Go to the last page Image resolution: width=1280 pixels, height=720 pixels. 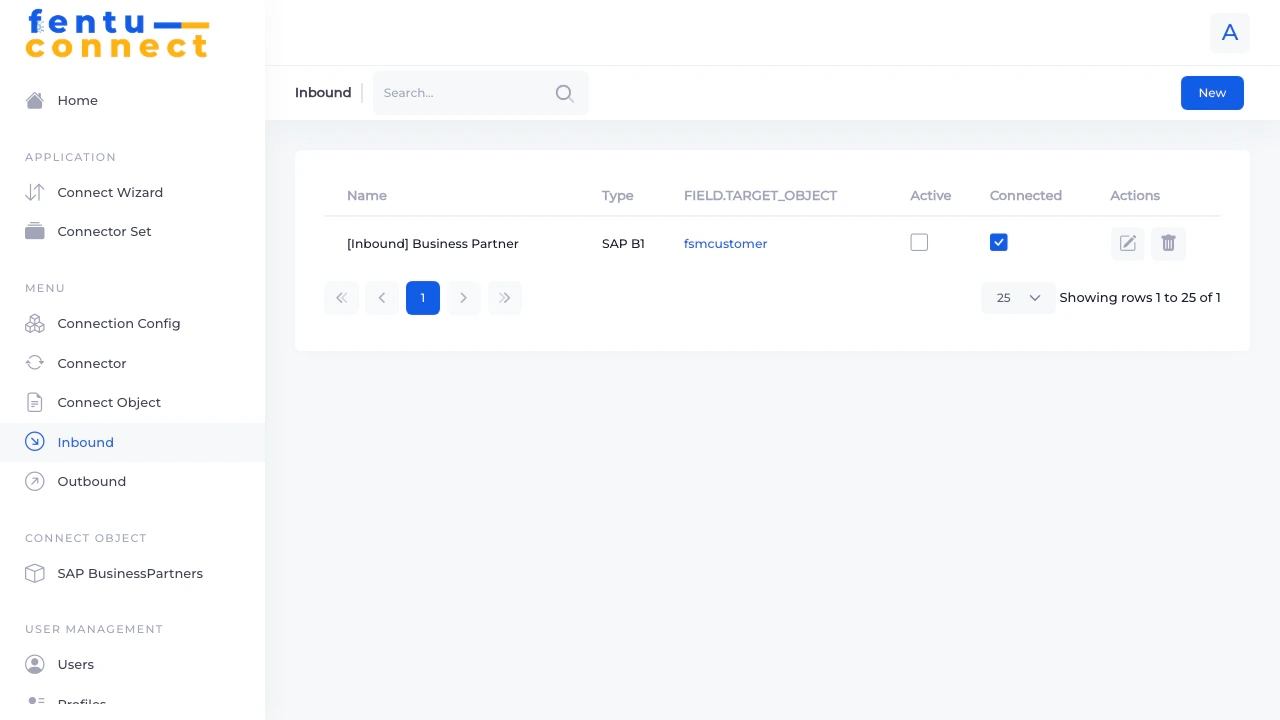(505, 298)
